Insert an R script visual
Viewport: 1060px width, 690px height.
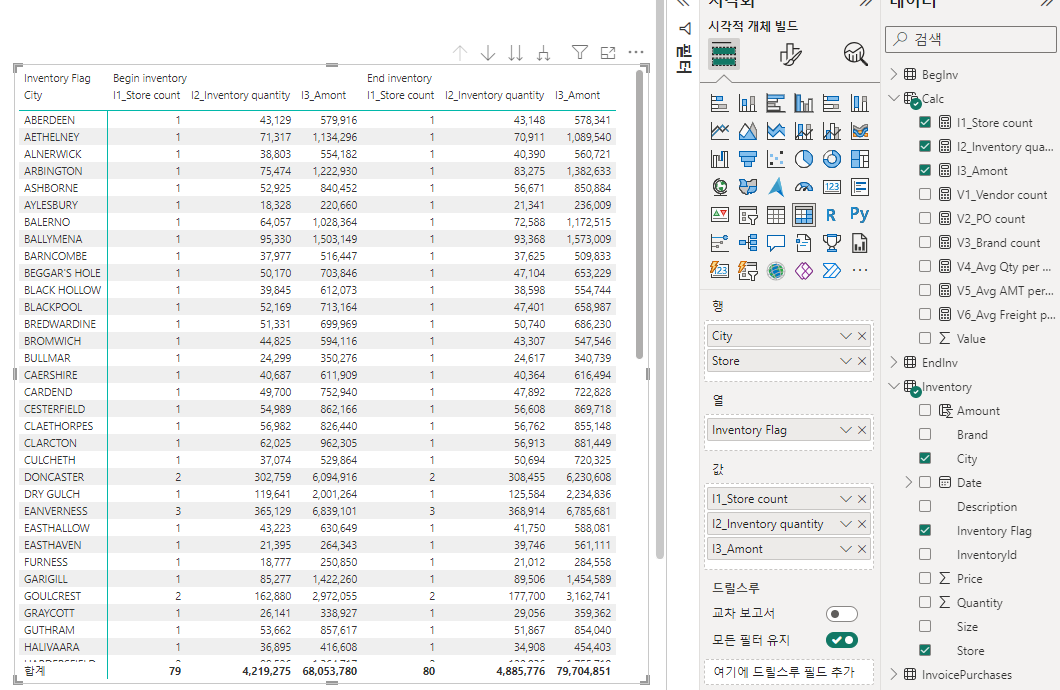pos(831,215)
